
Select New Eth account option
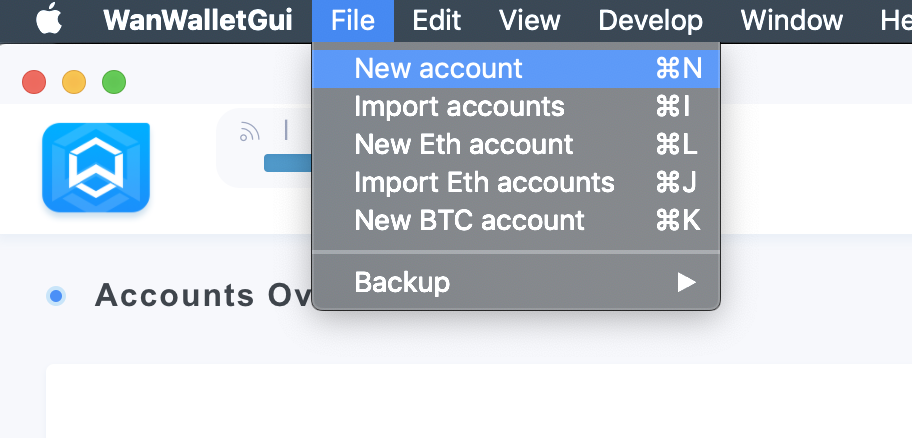(x=516, y=144)
